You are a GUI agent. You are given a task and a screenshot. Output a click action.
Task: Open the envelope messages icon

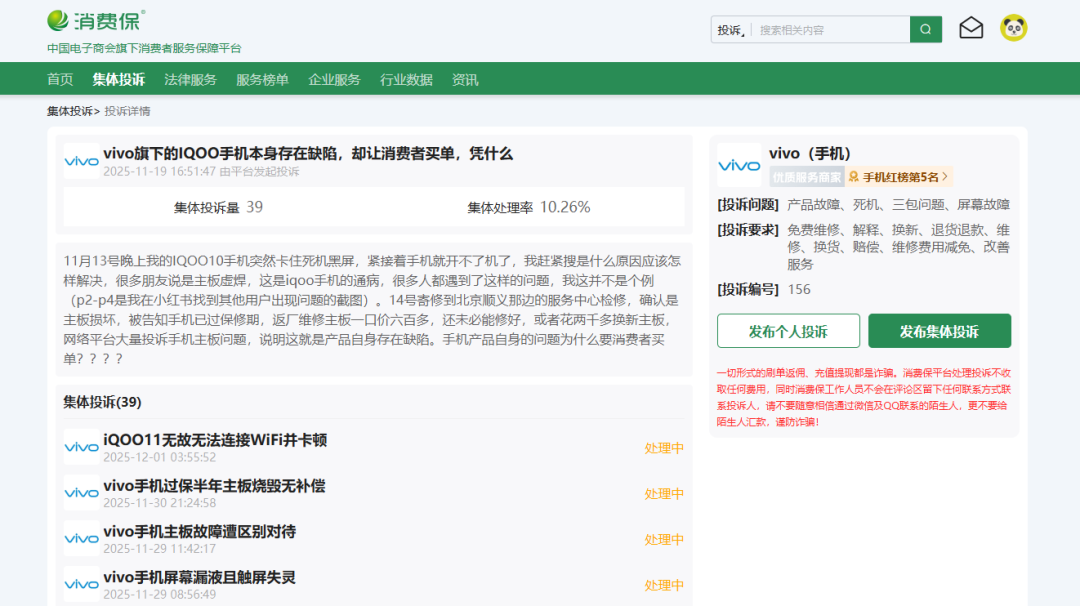point(971,29)
